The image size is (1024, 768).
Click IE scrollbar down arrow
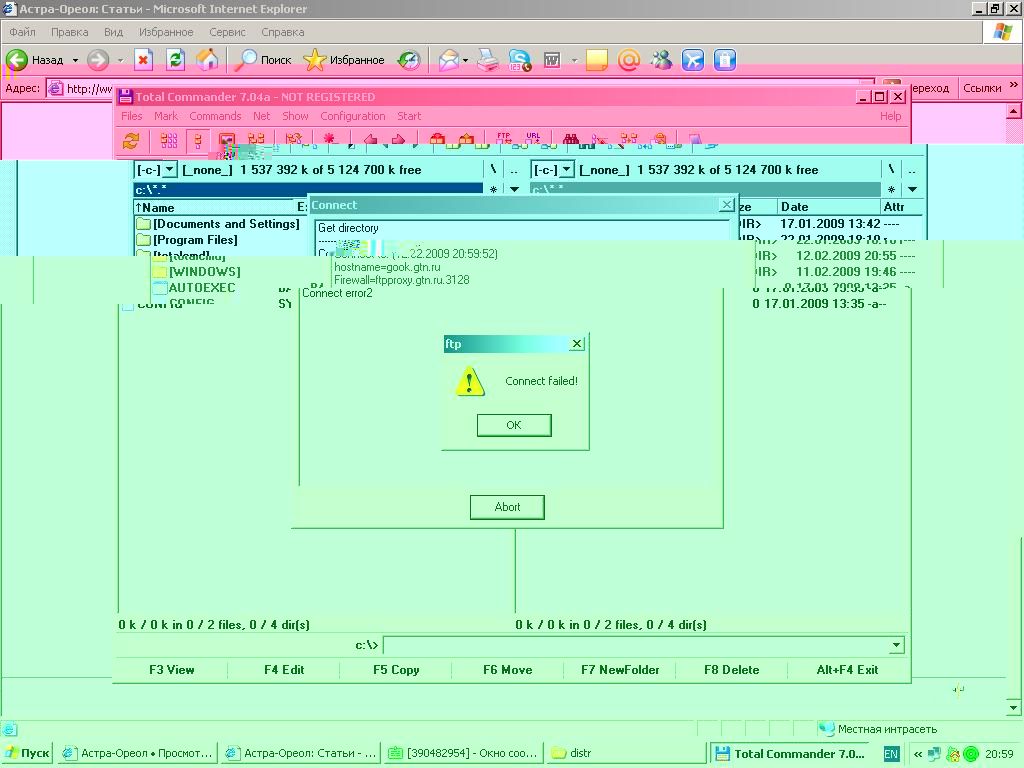(x=1013, y=708)
